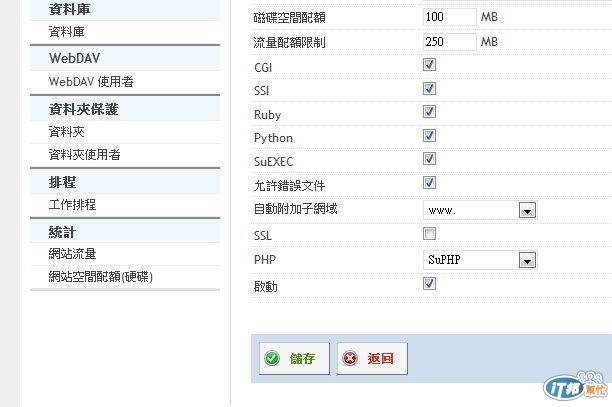The height and width of the screenshot is (407, 612).
Task: Open the PHP SuPHP dropdown
Action: tap(480, 260)
